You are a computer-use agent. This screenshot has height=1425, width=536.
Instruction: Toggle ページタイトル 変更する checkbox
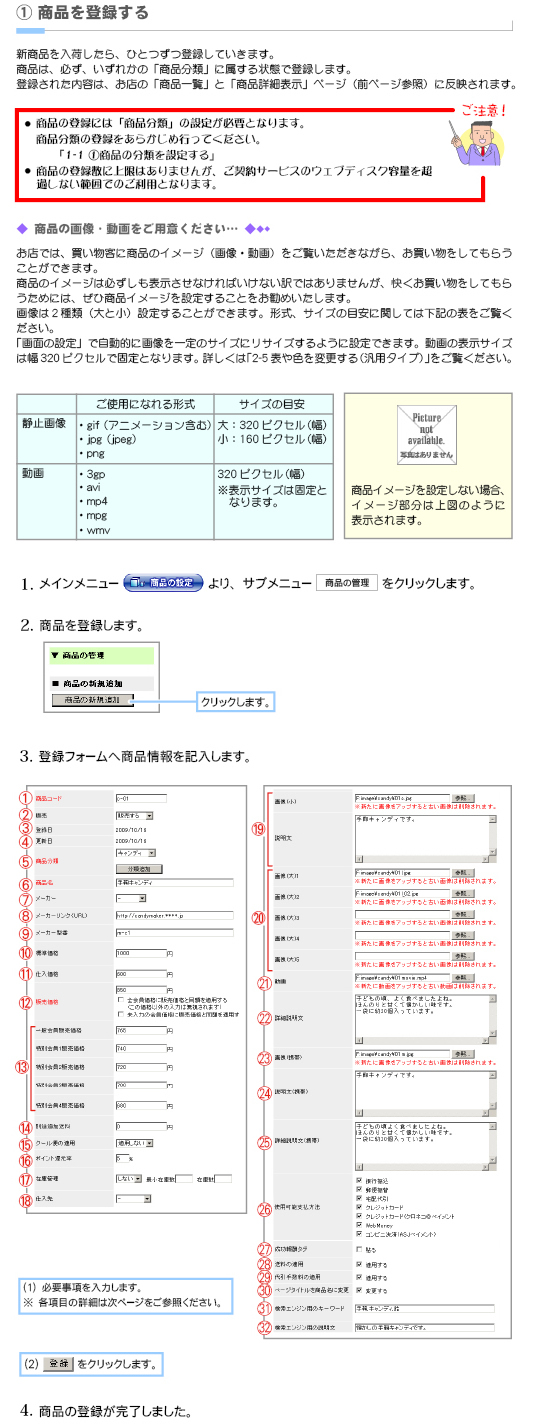tap(359, 1290)
